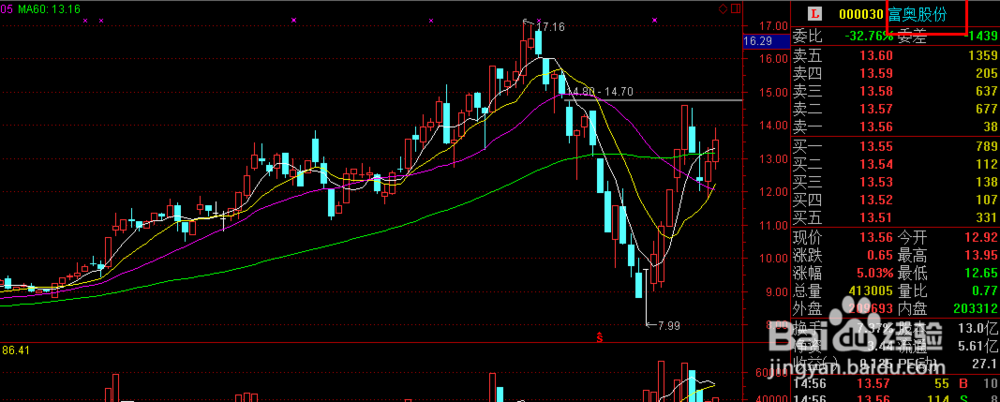This screenshot has height=402, width=1000.
Task: Click the red diamond icon above the price axis
Action: (x=723, y=8)
